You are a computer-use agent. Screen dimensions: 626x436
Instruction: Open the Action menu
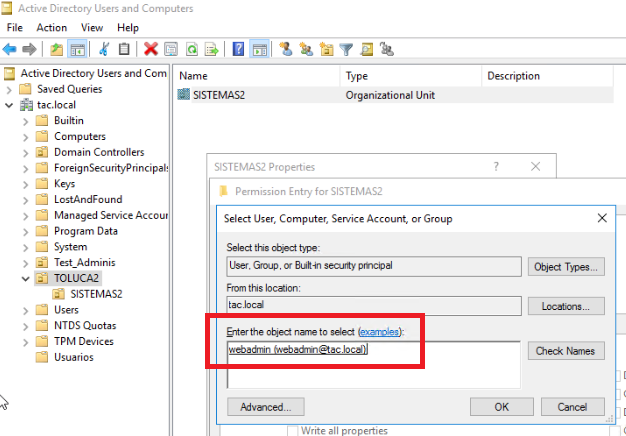(51, 28)
